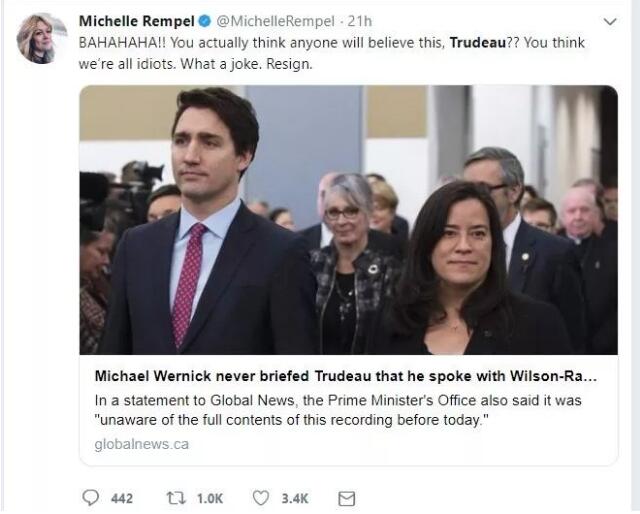Click the 442 replies count
The width and height of the screenshot is (640, 514).
[x=121, y=498]
